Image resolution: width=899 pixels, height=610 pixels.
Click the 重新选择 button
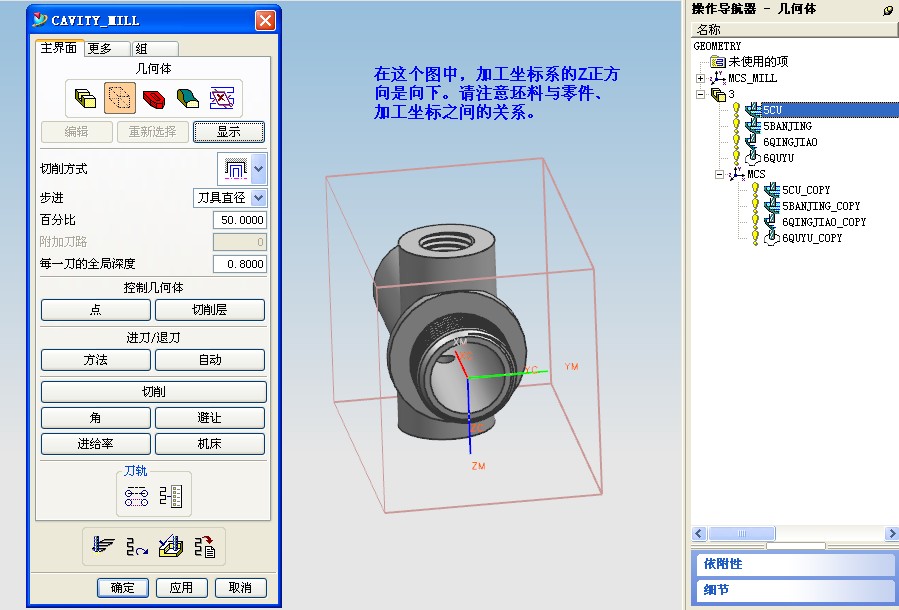coord(153,132)
